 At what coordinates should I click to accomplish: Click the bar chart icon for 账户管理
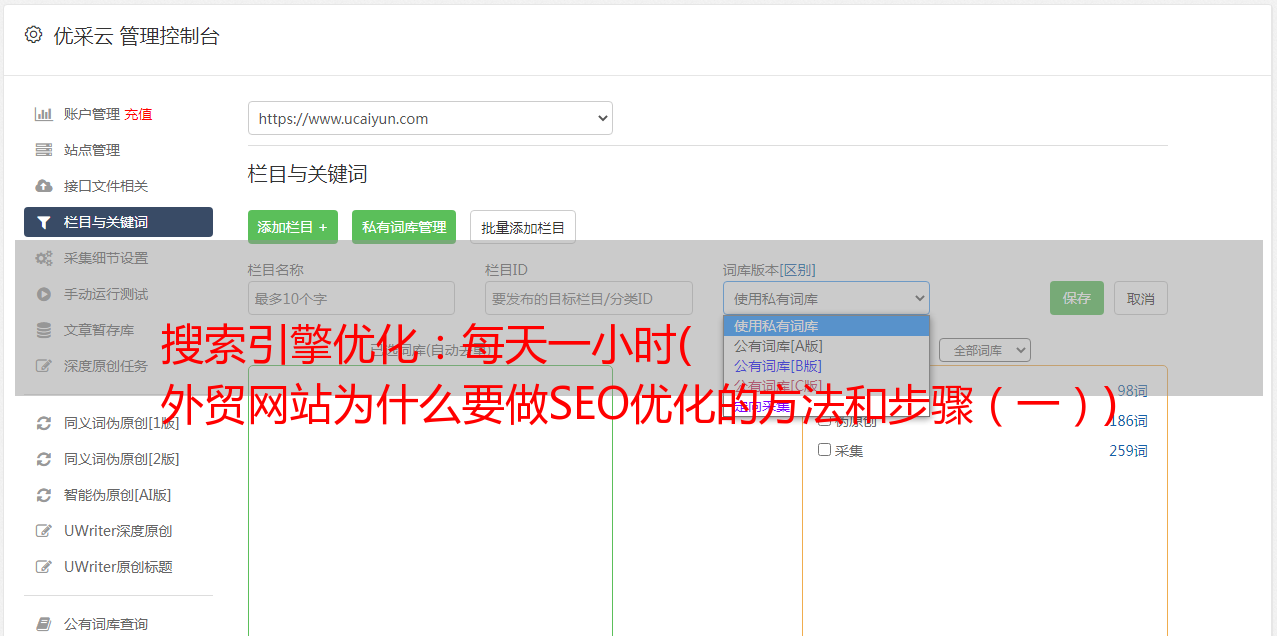[44, 114]
